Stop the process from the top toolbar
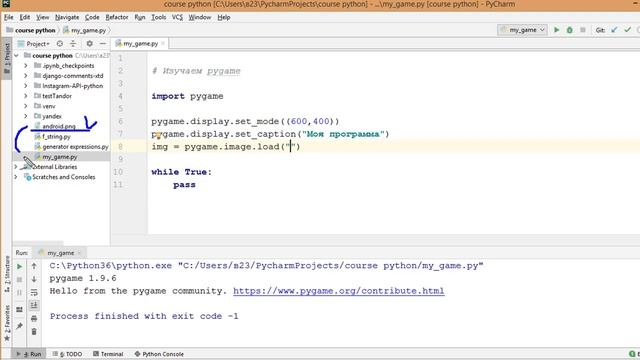The width and height of the screenshot is (640, 360). click(x=583, y=30)
